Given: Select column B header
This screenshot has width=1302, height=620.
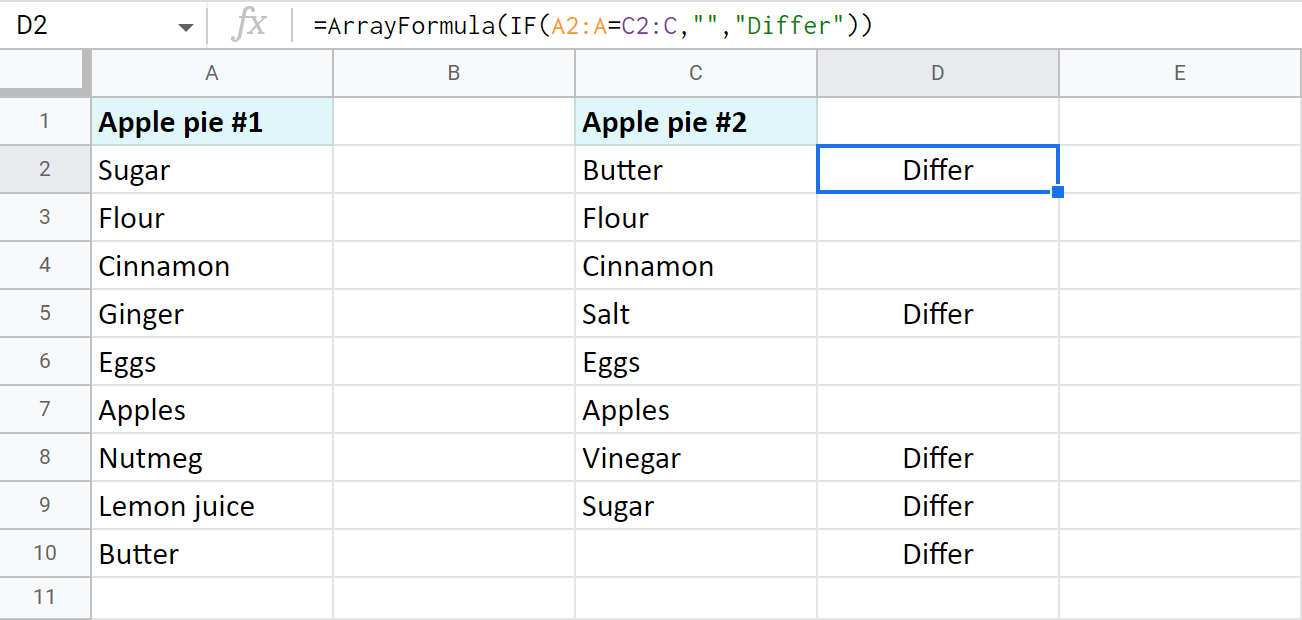Looking at the screenshot, I should click(454, 73).
